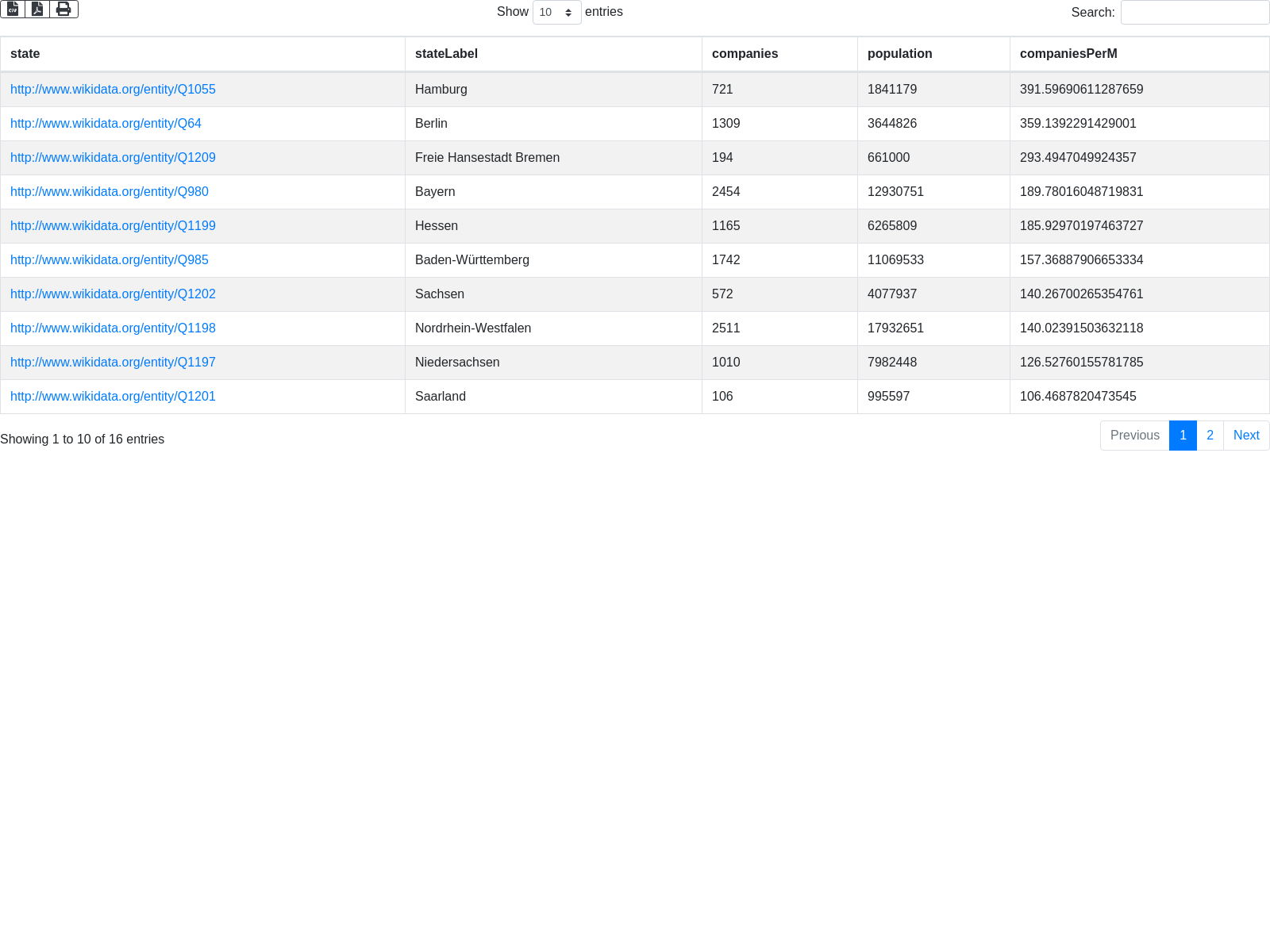Follow the Q1209 Bremen entity link
This screenshot has width=1270, height=952.
coord(113,158)
